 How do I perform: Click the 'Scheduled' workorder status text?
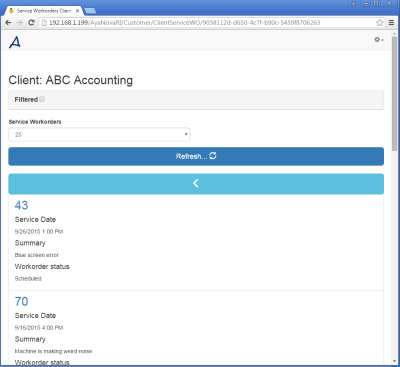pos(28,279)
